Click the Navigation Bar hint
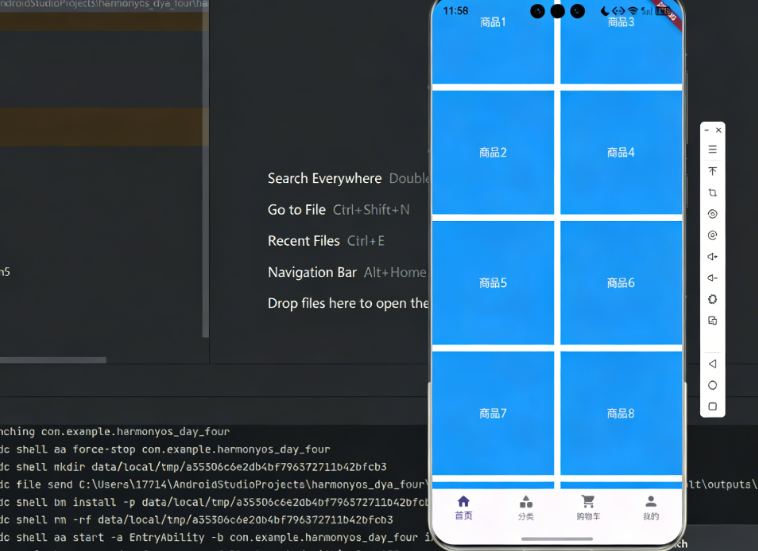 312,272
